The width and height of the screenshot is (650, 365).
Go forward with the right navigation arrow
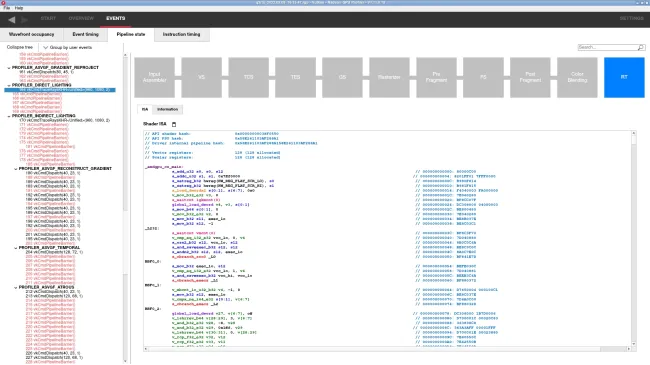coord(24,19)
